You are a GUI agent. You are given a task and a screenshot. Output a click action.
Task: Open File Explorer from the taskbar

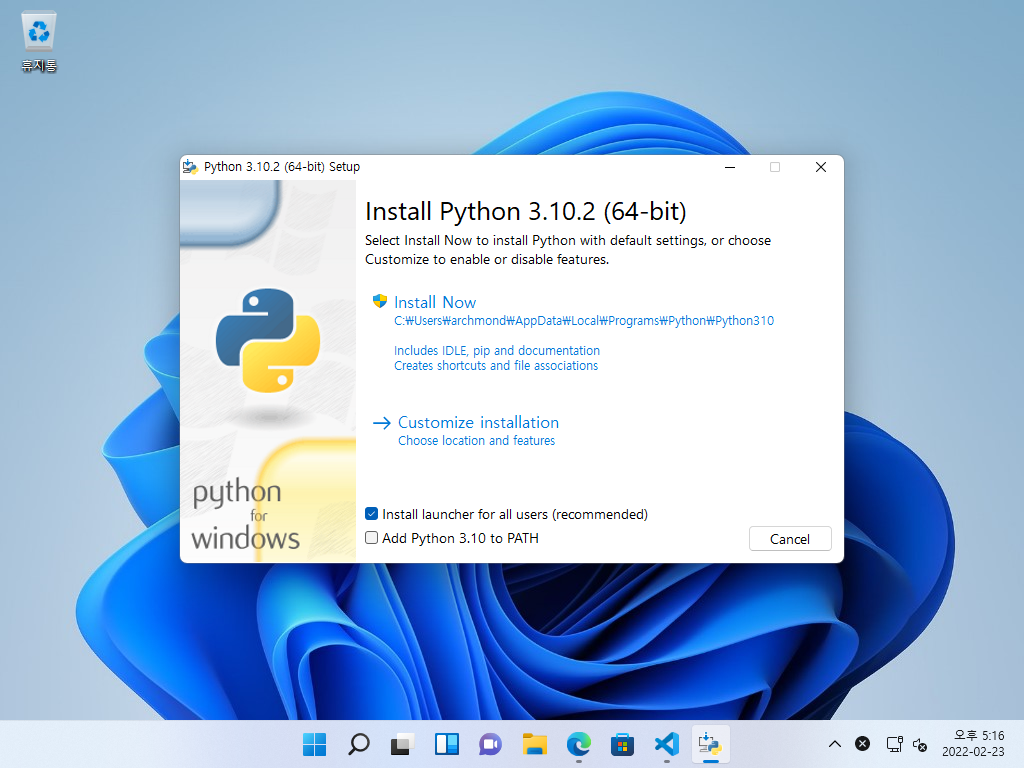534,744
